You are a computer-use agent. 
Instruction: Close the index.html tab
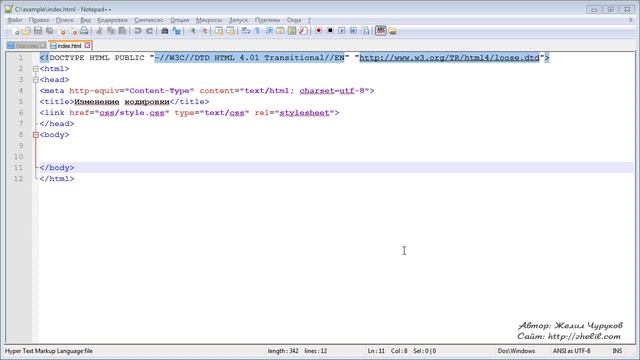[x=87, y=46]
